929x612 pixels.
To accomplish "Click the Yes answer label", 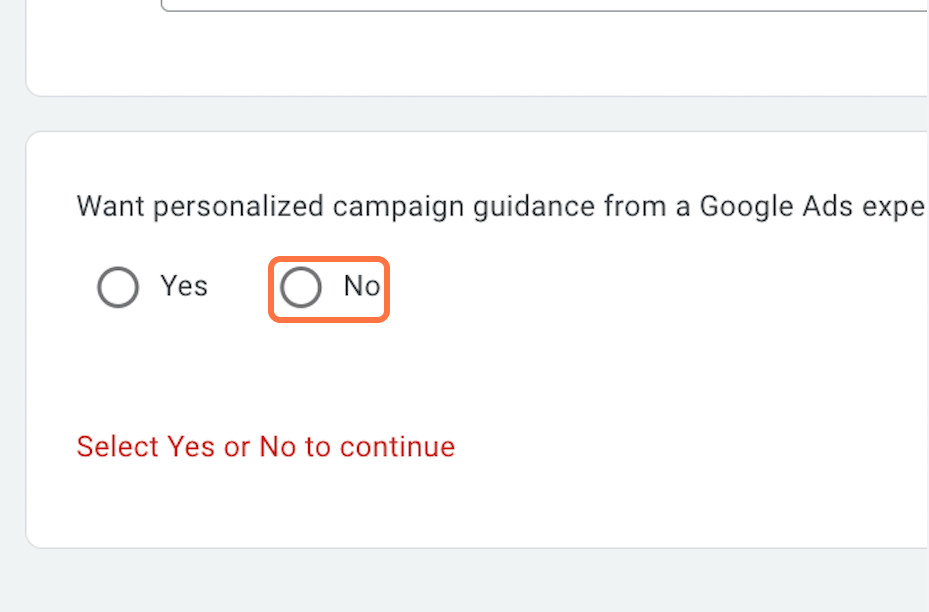I will (183, 287).
